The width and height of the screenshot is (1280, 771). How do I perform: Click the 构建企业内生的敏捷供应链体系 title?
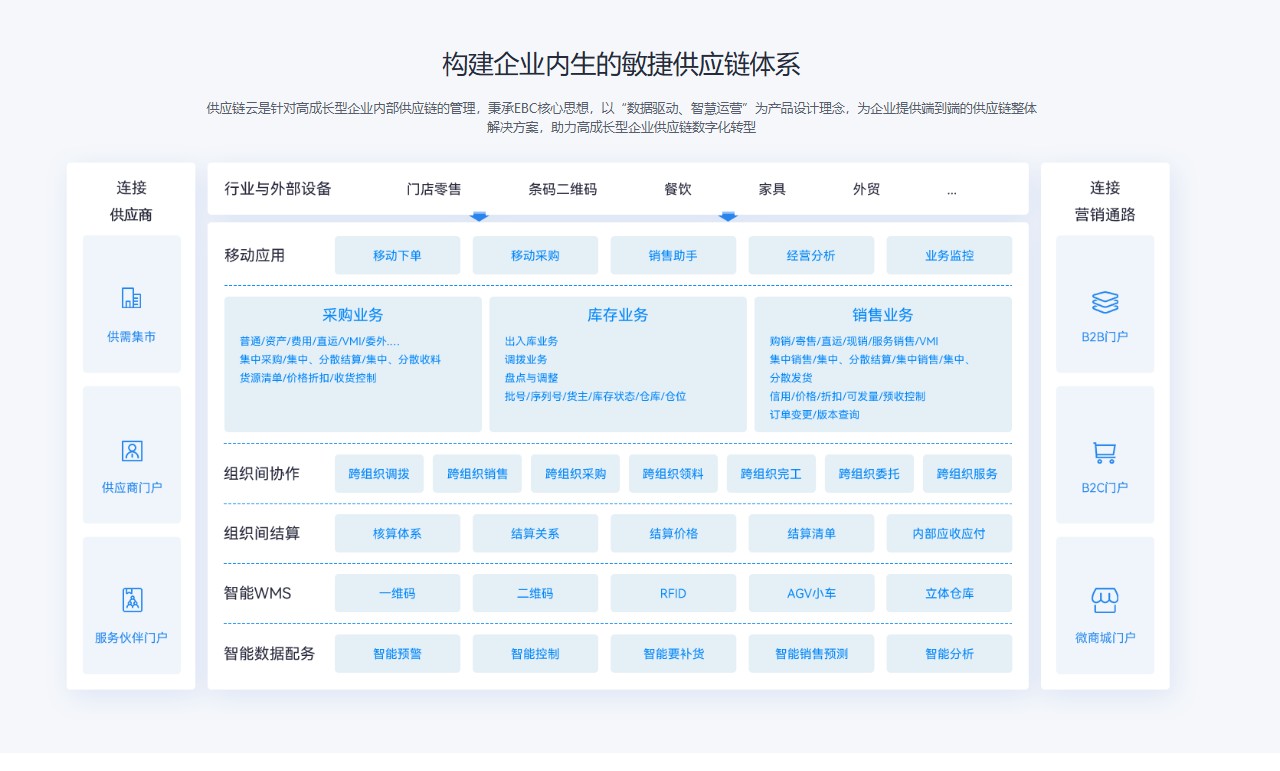click(x=621, y=64)
